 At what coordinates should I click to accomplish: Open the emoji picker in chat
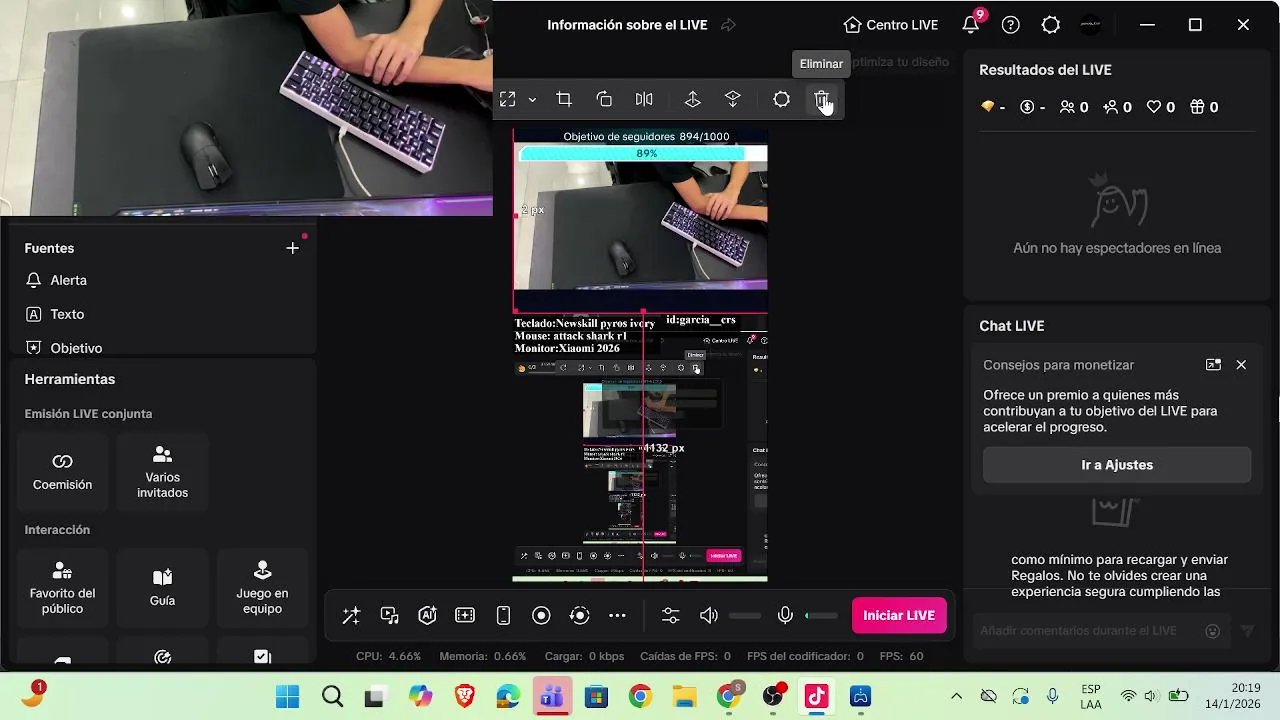coord(1213,631)
